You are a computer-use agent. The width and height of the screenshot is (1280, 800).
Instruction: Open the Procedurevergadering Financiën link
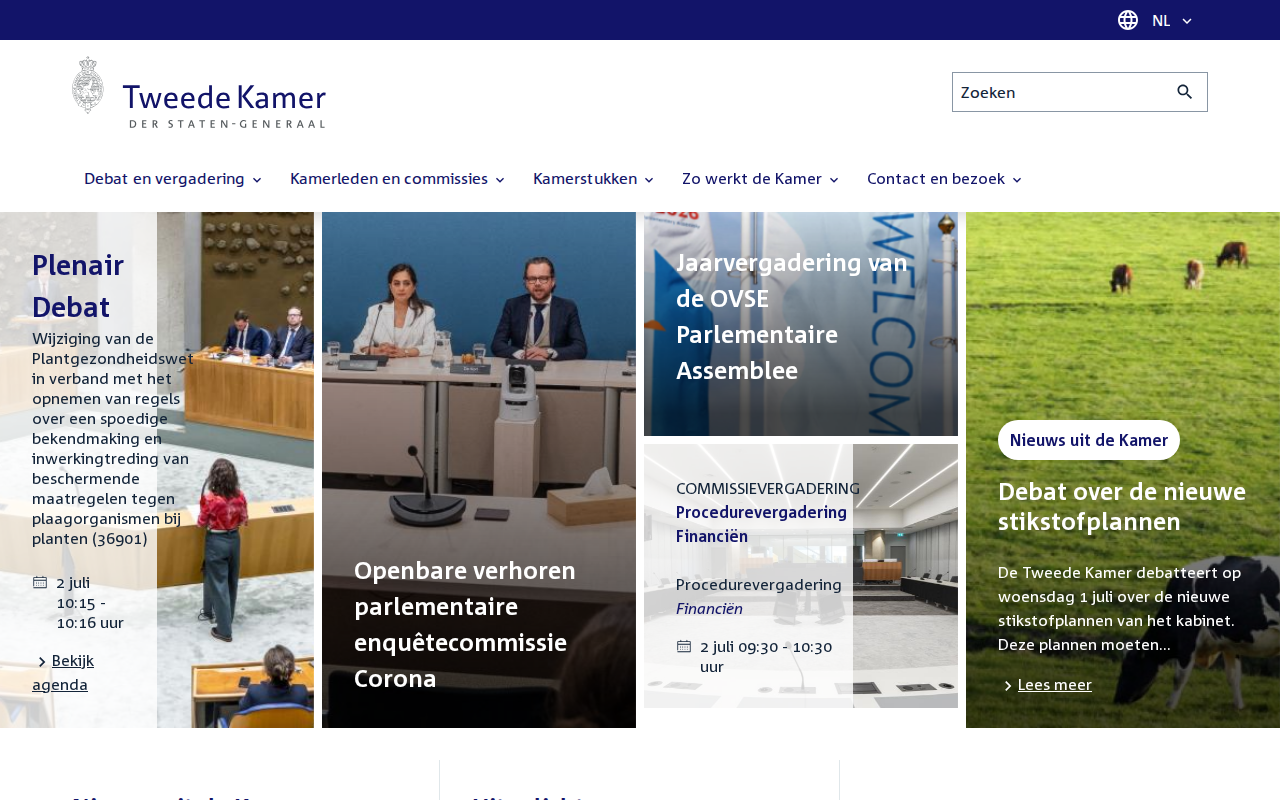pyautogui.click(x=761, y=524)
